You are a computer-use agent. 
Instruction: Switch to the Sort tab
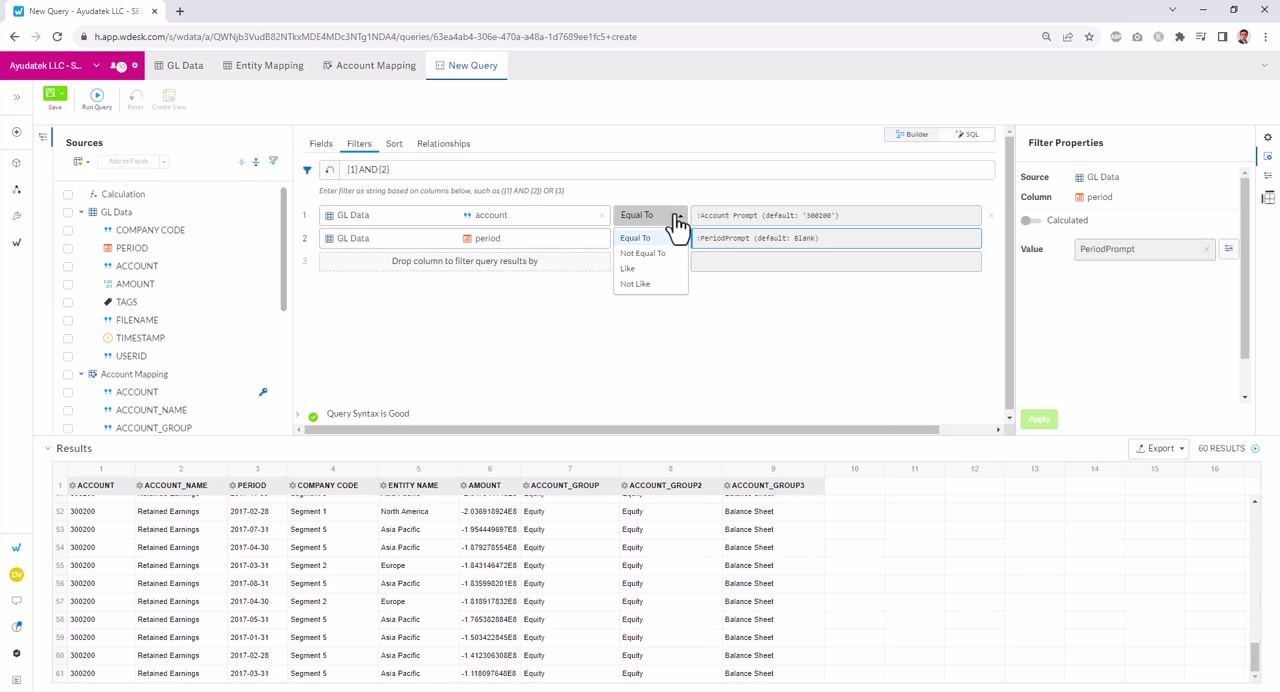click(x=394, y=144)
